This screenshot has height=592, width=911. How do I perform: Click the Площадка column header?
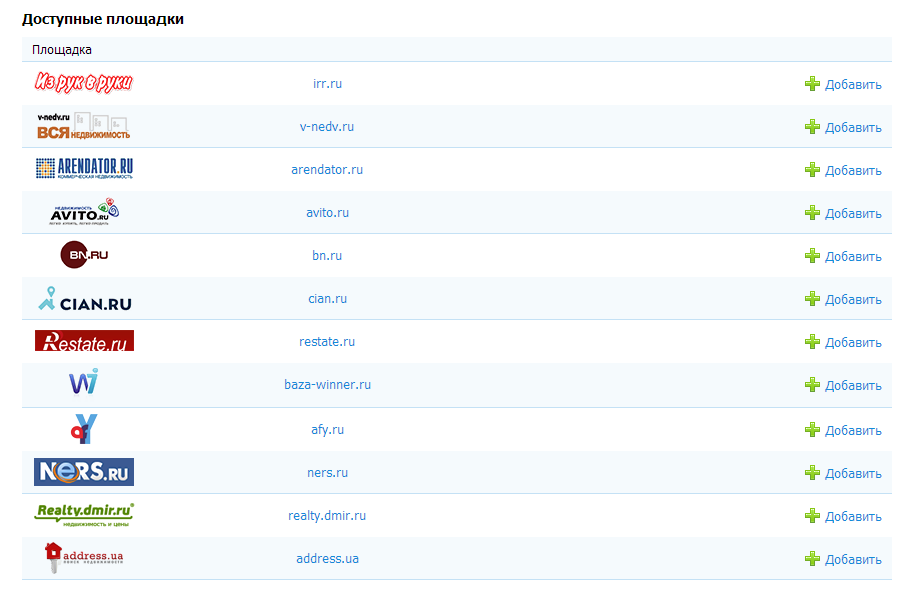point(62,50)
